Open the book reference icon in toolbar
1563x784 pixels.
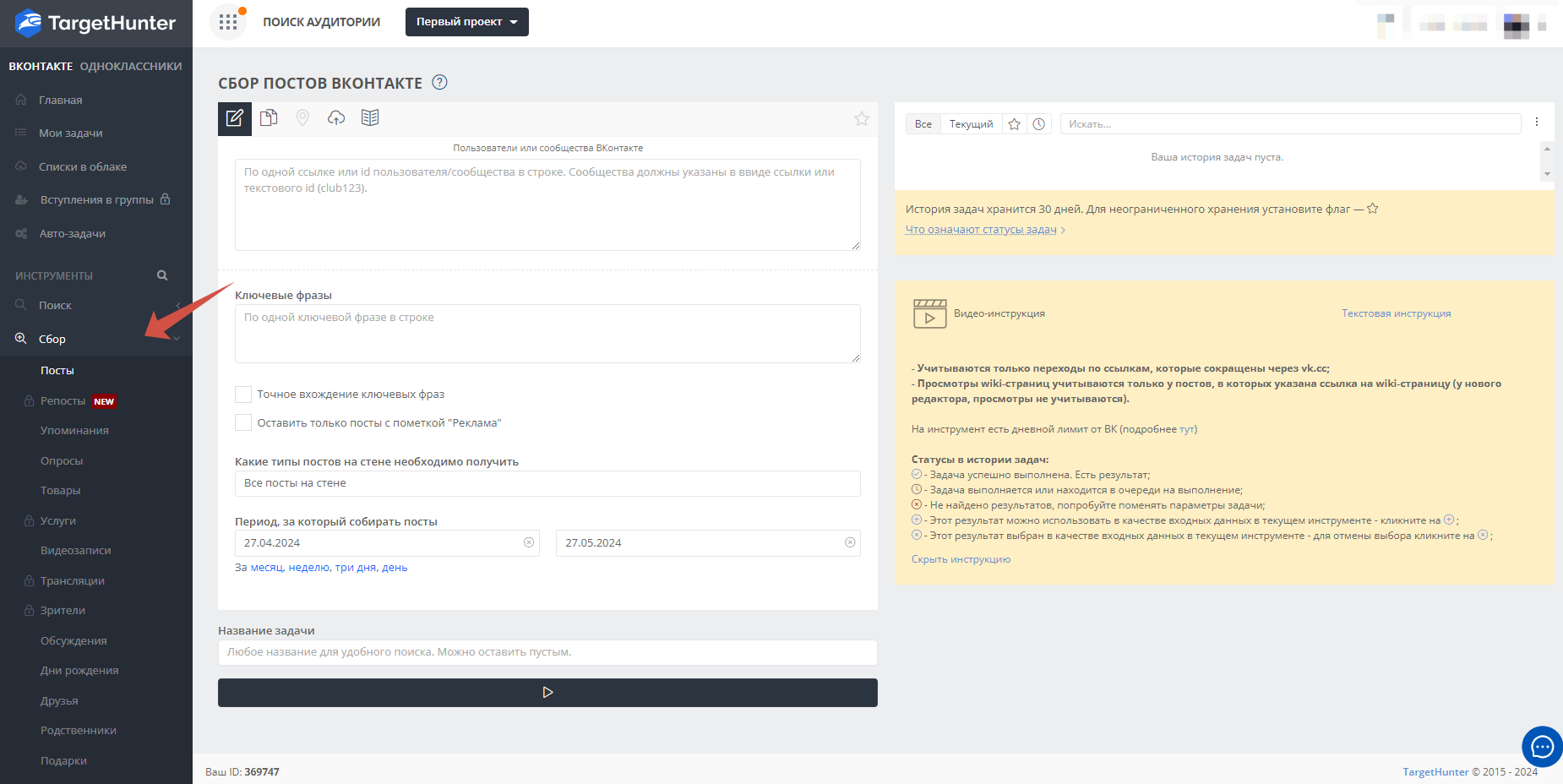click(370, 118)
